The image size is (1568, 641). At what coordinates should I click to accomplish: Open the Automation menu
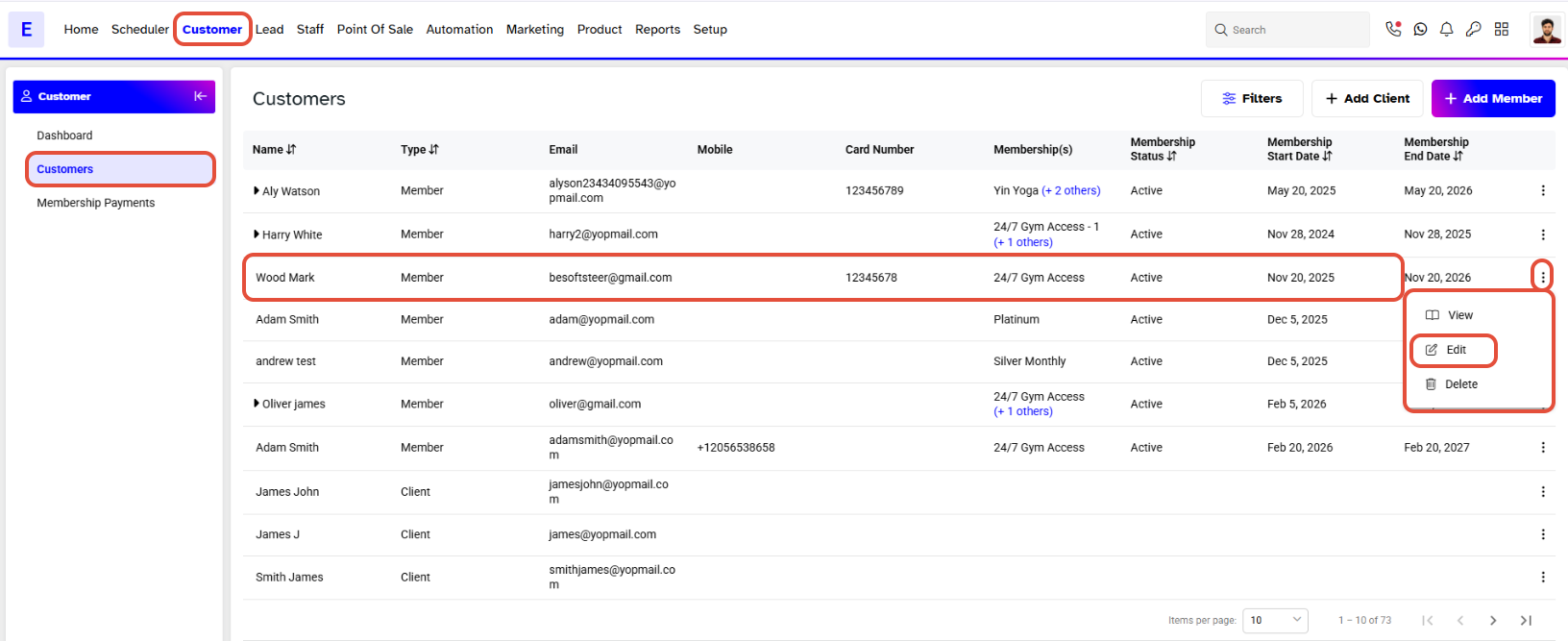click(459, 30)
